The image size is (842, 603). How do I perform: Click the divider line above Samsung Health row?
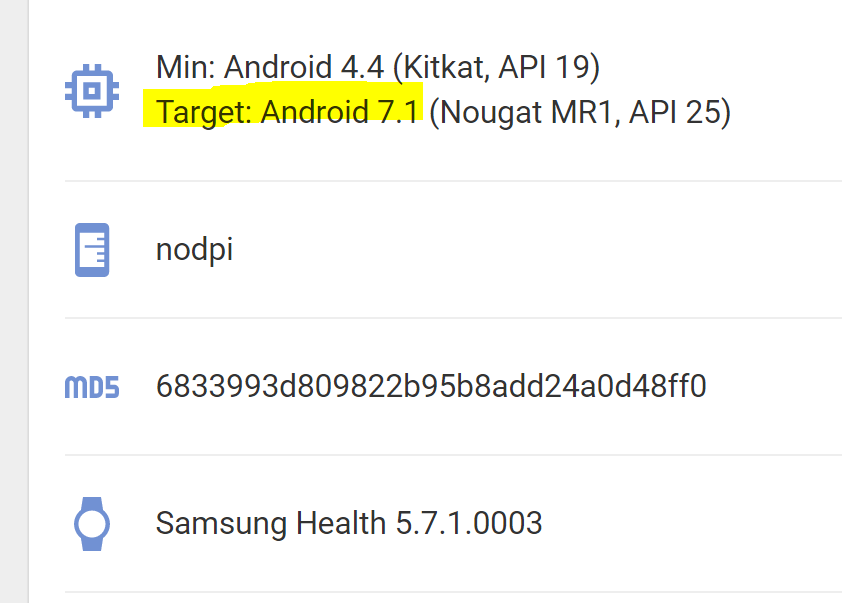450,455
